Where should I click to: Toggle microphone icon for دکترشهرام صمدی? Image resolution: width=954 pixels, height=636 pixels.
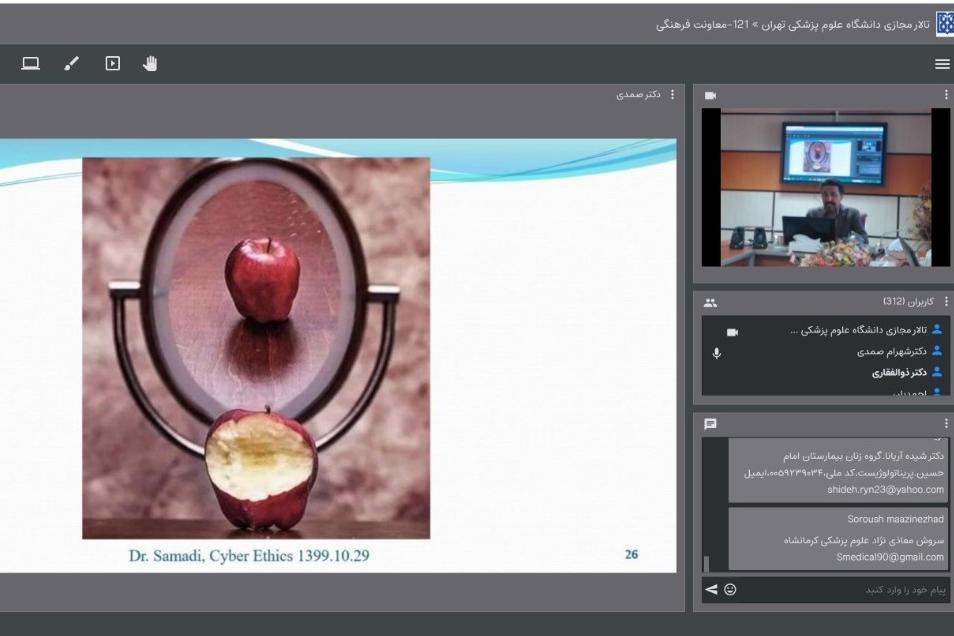point(716,352)
